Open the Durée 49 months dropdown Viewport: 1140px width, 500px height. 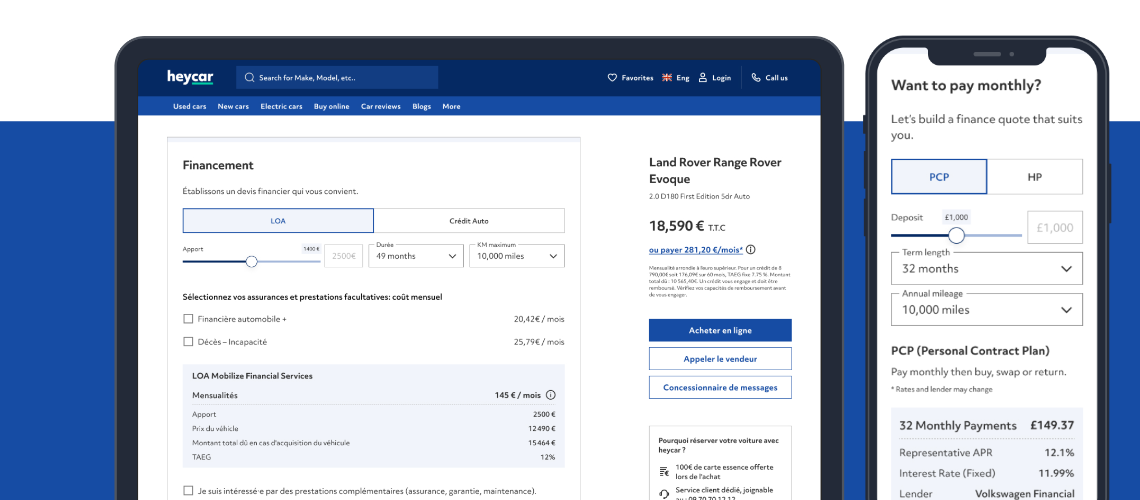pos(416,256)
